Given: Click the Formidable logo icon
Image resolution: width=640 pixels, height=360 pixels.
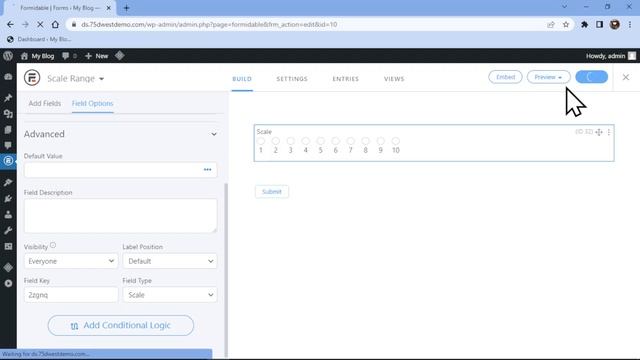Looking at the screenshot, I should point(32,78).
